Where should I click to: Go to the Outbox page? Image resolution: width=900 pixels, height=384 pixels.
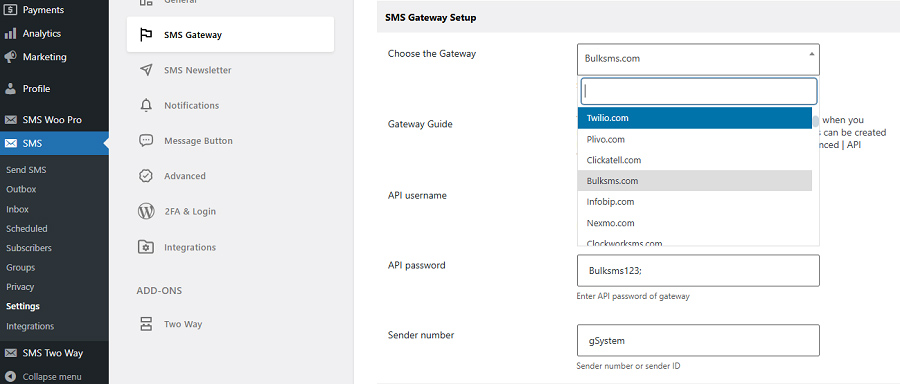[x=21, y=189]
